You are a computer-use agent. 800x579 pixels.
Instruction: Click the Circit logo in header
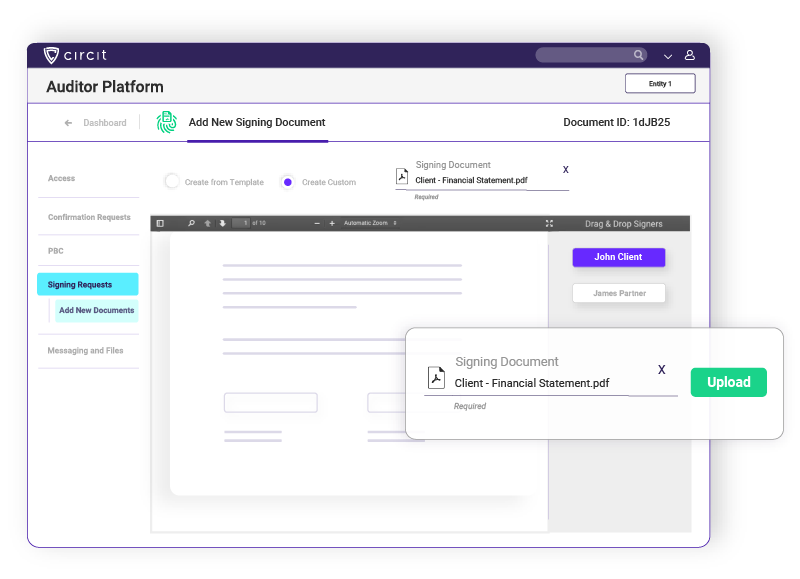point(75,55)
